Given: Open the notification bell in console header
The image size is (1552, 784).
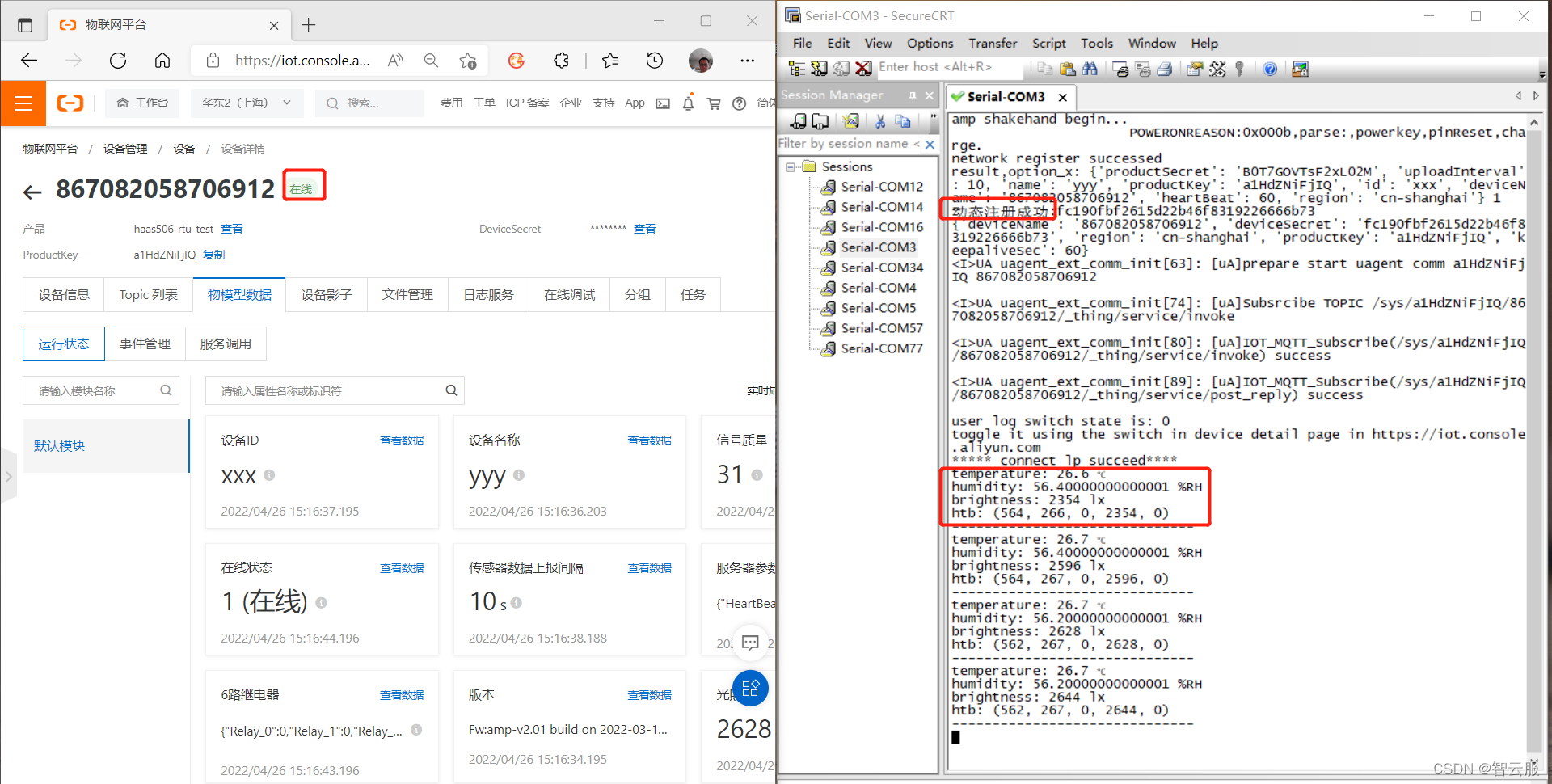Looking at the screenshot, I should 688,103.
